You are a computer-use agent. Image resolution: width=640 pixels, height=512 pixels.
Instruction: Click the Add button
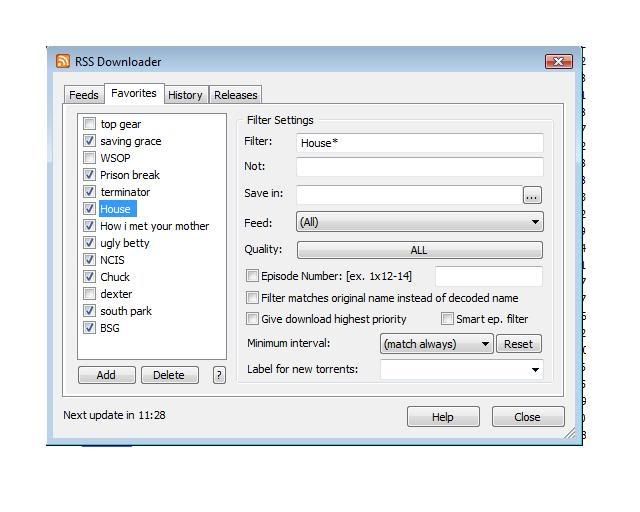[x=106, y=375]
